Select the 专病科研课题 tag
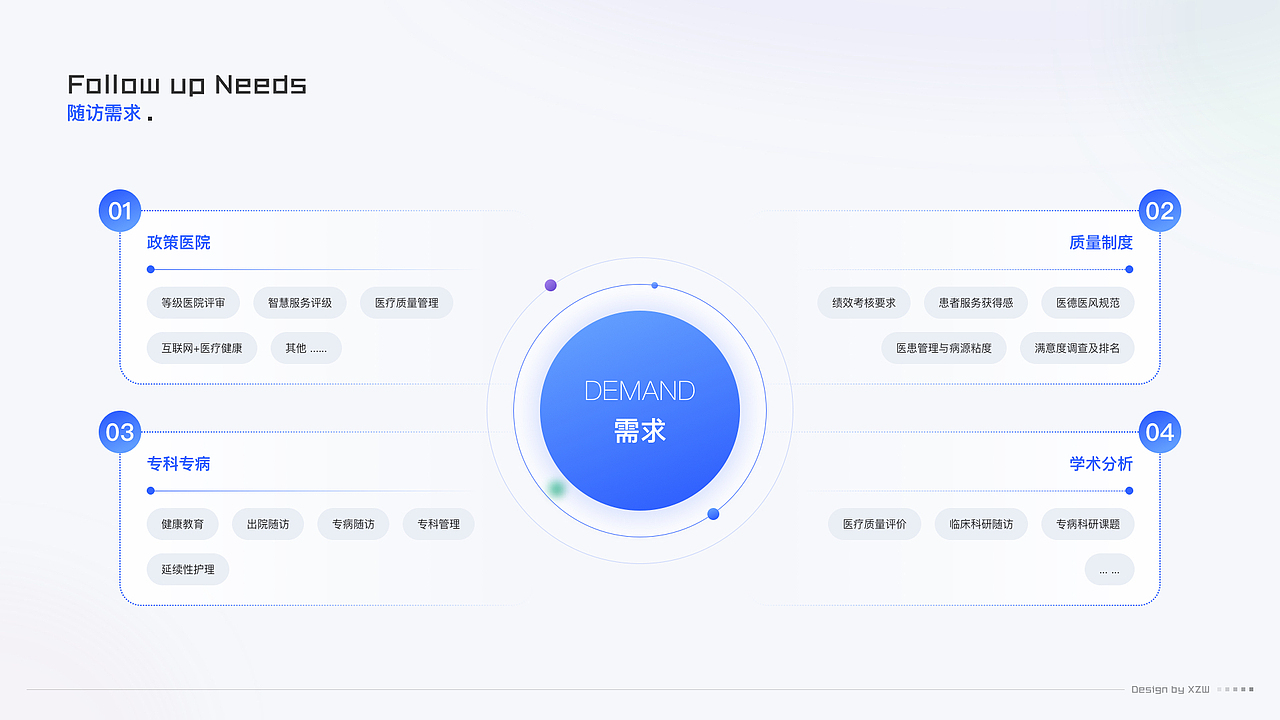Screen dimensions: 1280x720 [x=1088, y=524]
